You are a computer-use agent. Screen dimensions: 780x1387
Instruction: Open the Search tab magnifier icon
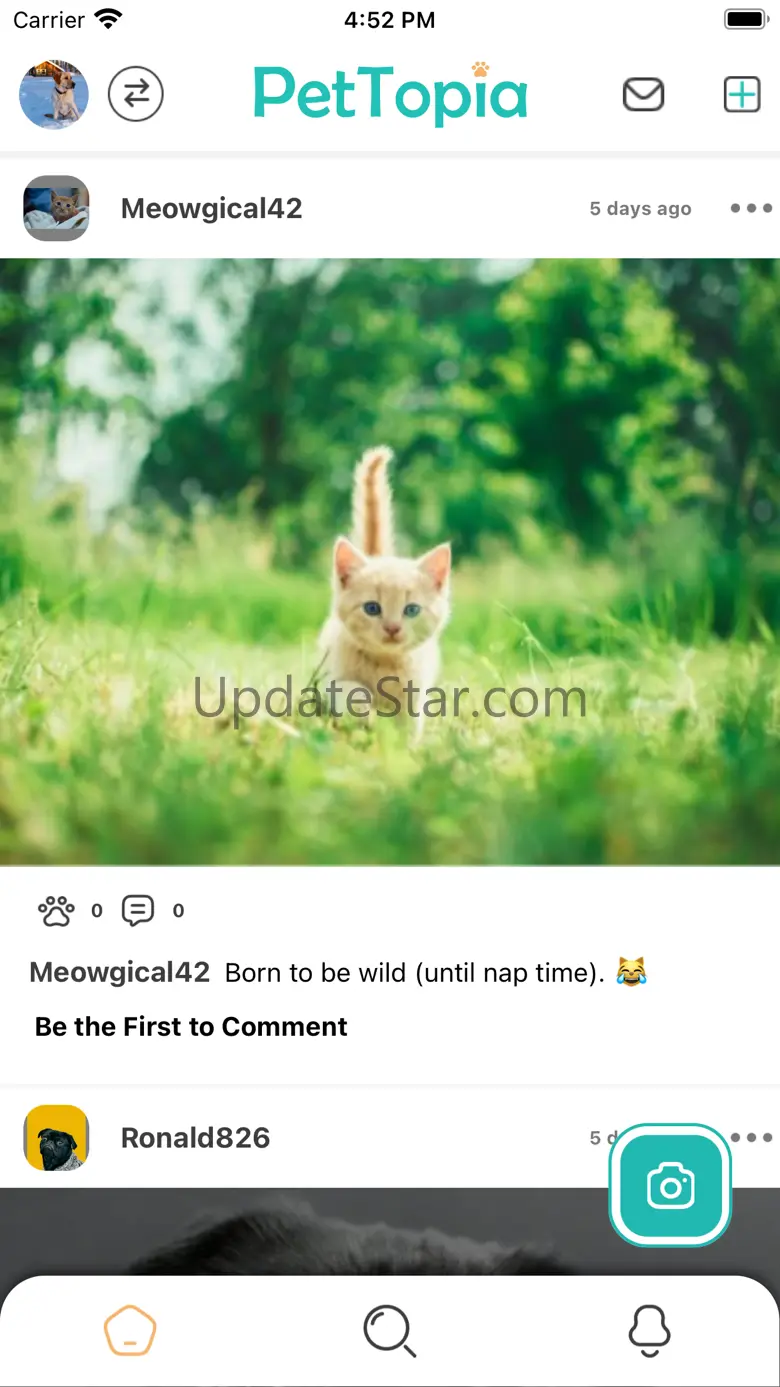pyautogui.click(x=389, y=1332)
